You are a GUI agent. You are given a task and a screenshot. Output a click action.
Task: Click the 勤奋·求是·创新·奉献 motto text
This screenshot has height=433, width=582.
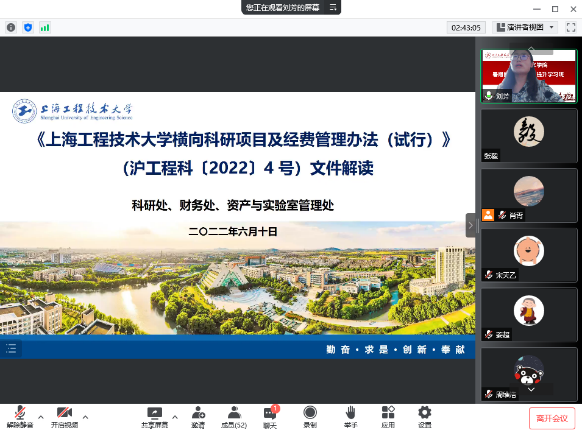coord(395,350)
